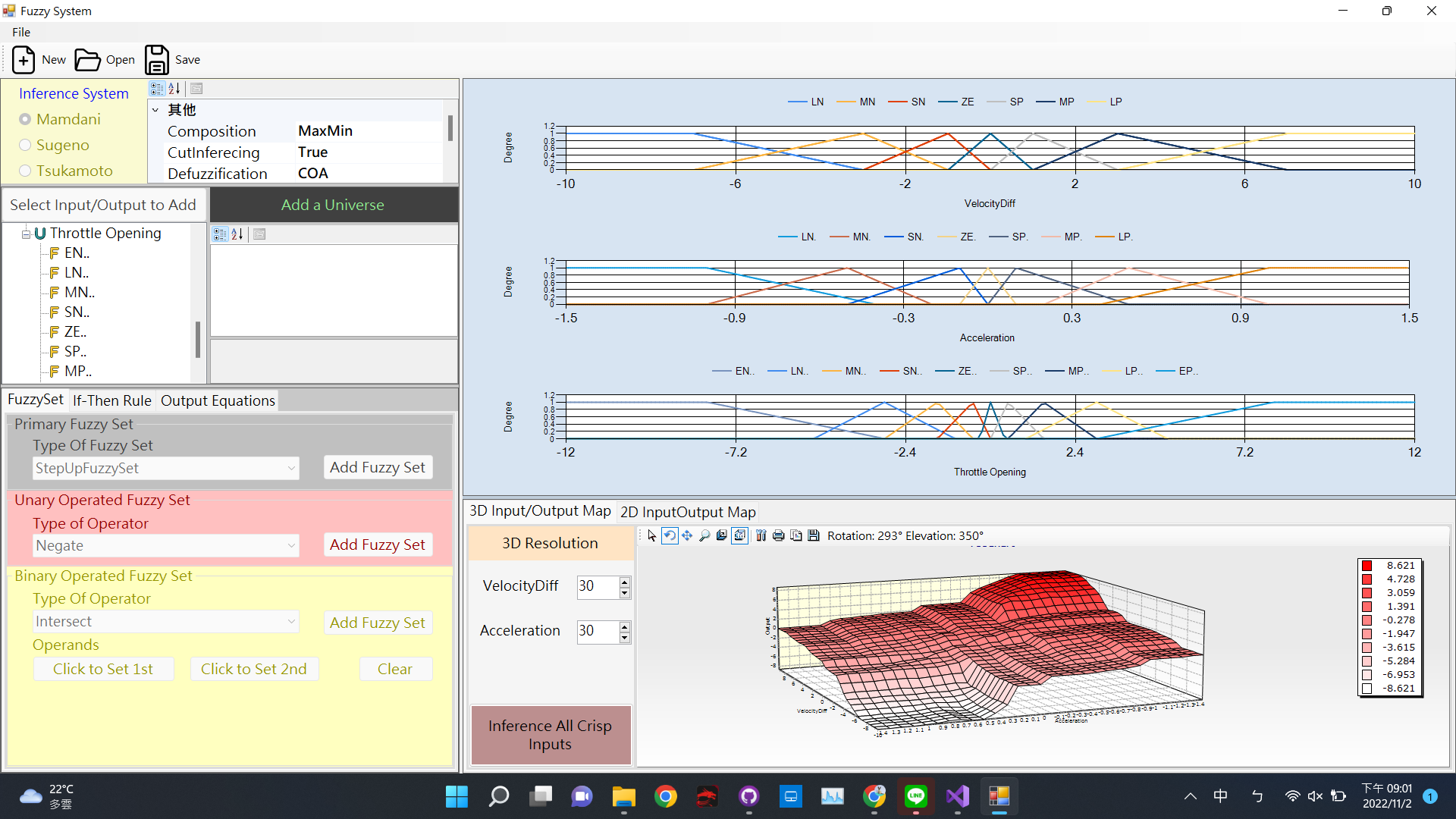The width and height of the screenshot is (1456, 819).
Task: Select the Sugeno radio button
Action: (x=26, y=145)
